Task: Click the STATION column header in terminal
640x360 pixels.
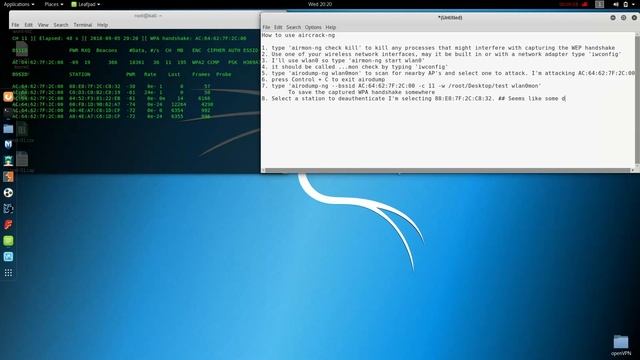Action: 80,75
